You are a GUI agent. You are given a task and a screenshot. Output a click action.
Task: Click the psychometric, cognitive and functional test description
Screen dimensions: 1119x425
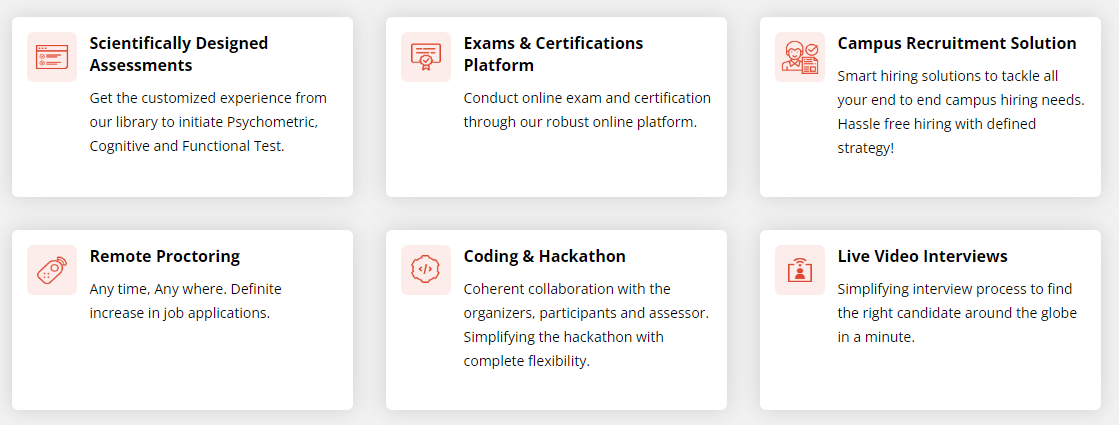click(x=208, y=122)
